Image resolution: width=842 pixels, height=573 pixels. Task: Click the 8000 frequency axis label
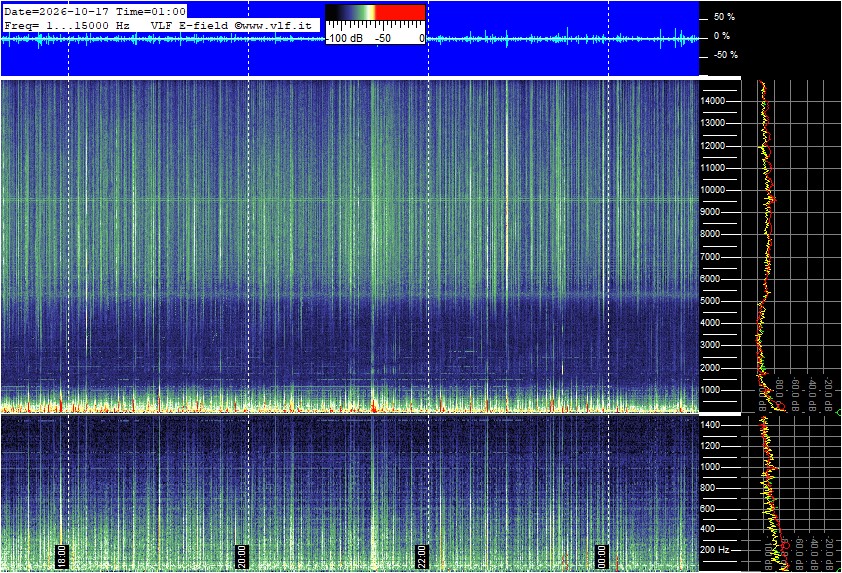tap(710, 234)
